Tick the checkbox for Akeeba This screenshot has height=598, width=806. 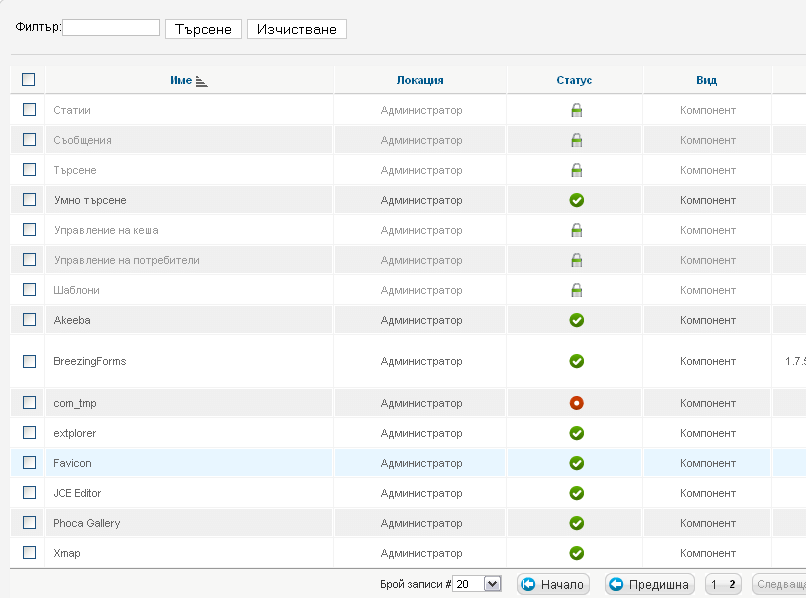(29, 319)
